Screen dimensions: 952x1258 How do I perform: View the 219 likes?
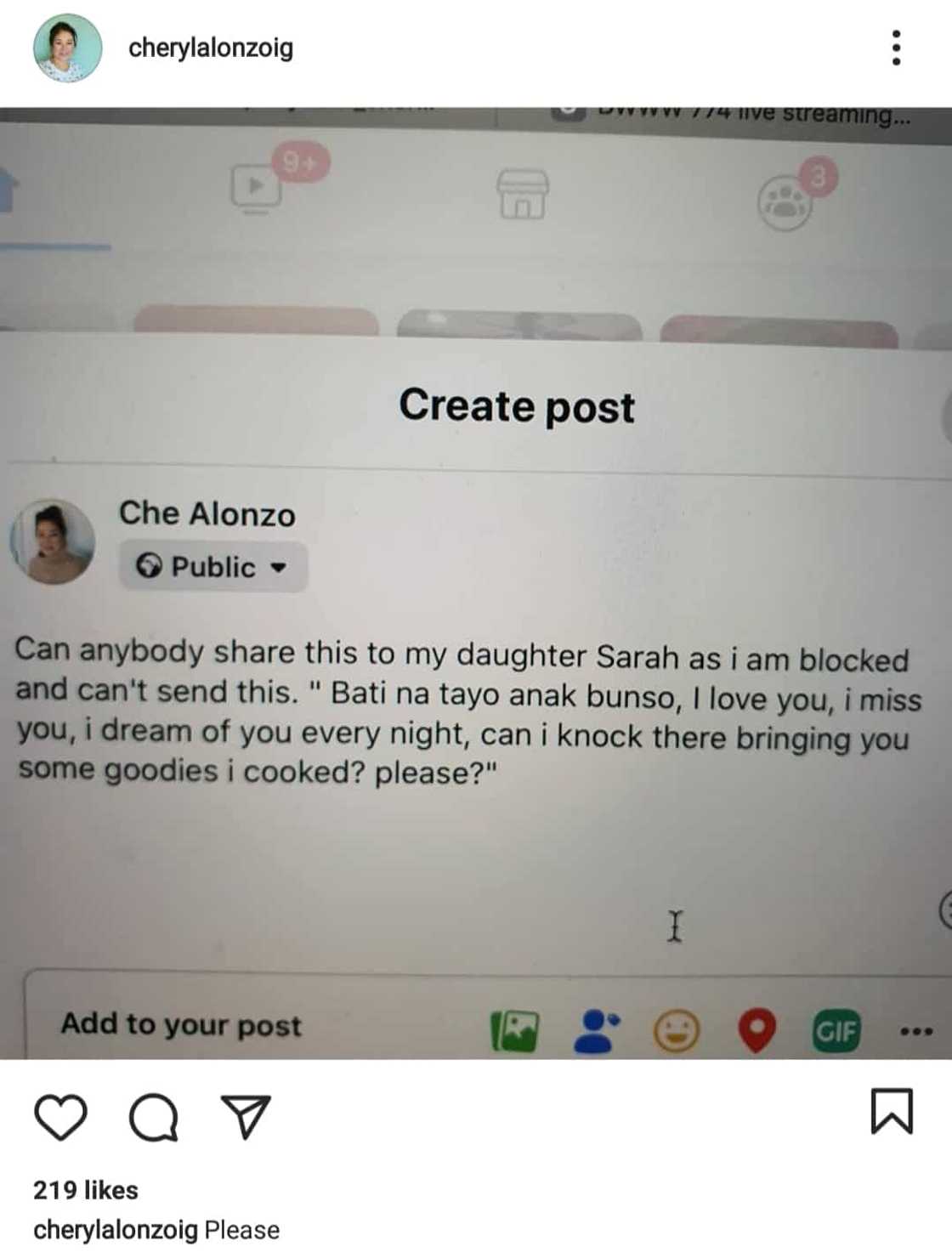(x=85, y=1189)
